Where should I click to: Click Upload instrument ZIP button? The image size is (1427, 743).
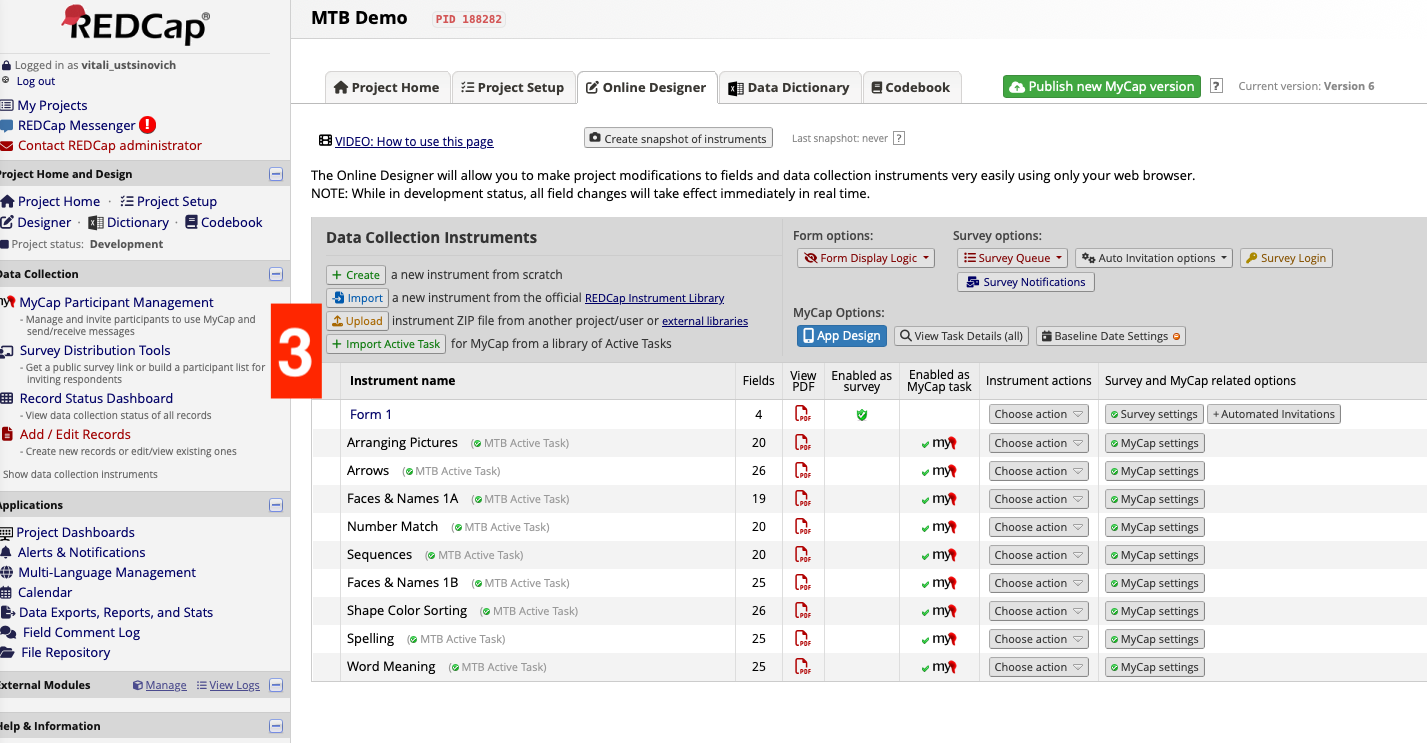[357, 321]
